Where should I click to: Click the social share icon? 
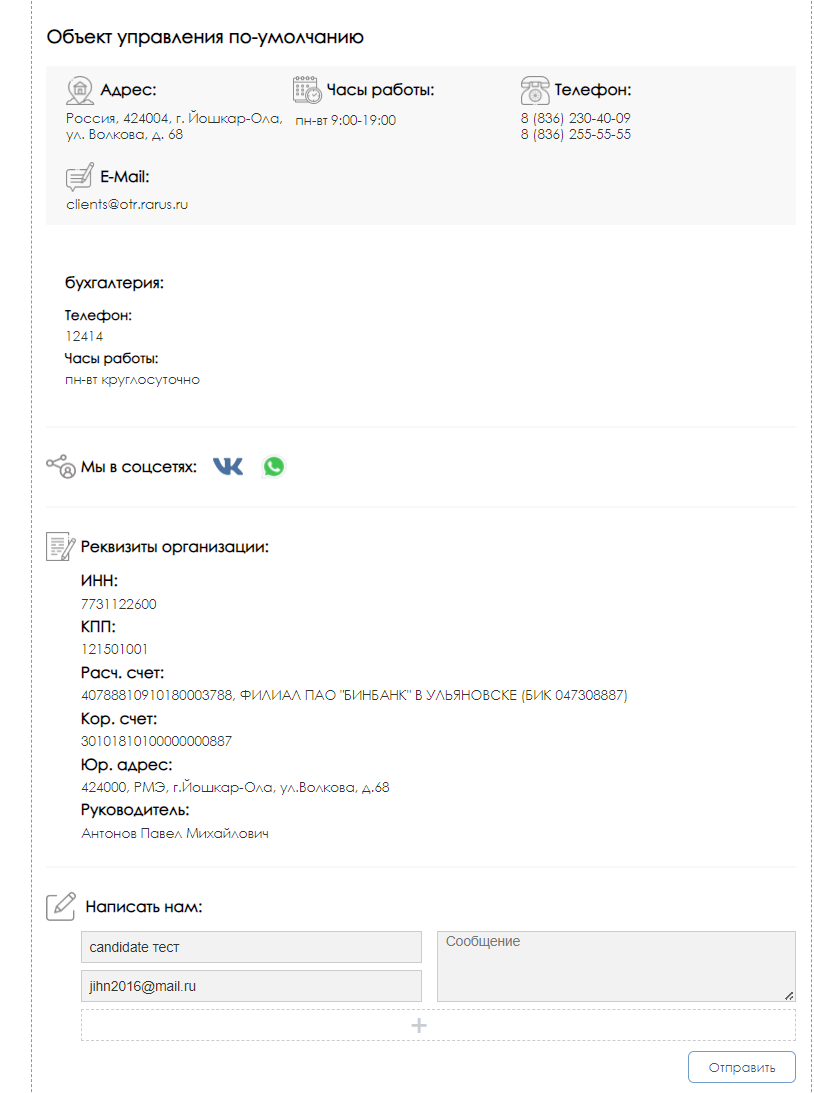point(61,466)
